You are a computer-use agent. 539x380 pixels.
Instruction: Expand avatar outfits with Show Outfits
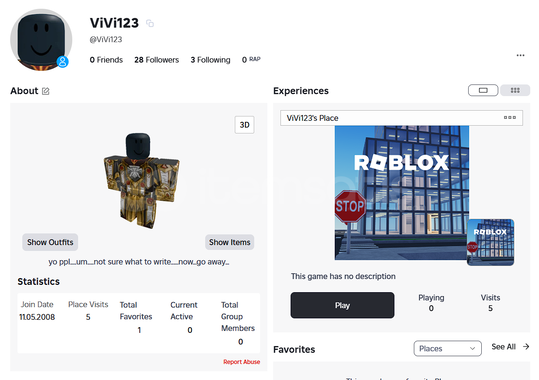(50, 242)
